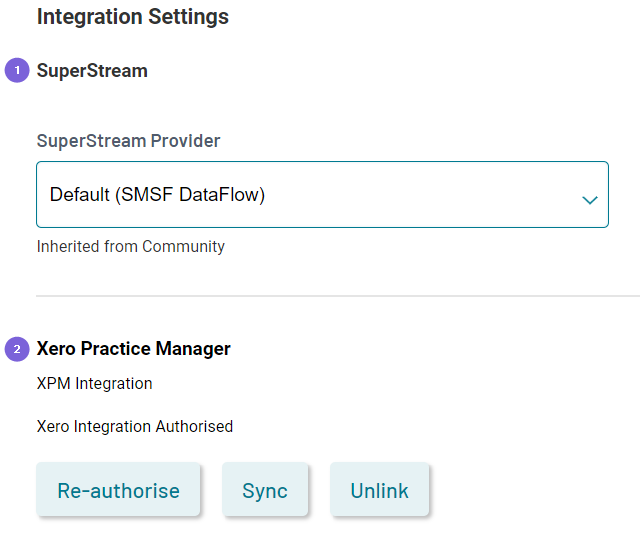
Task: Unlink the Xero integration
Action: [379, 490]
